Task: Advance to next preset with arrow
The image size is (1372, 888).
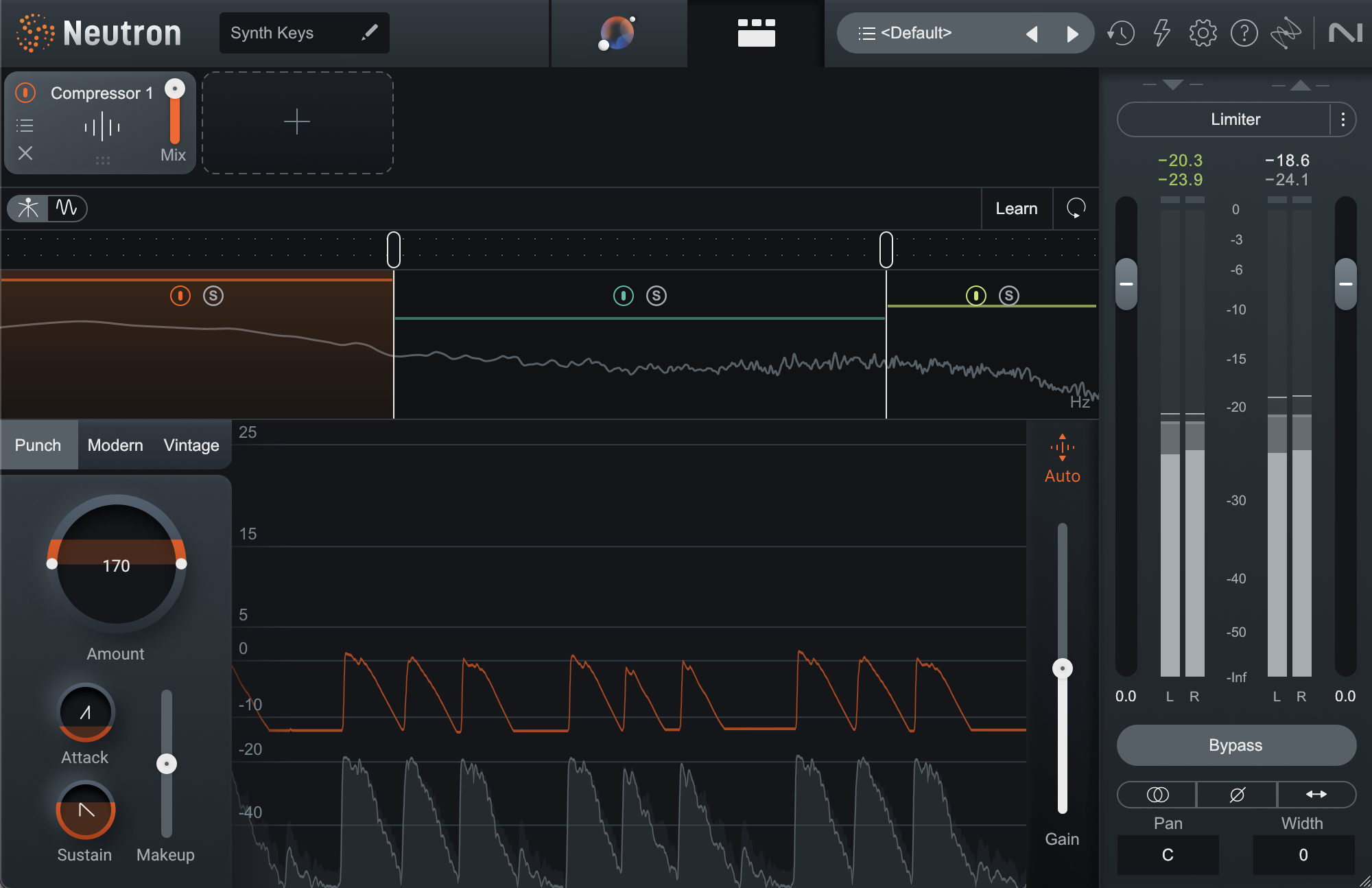Action: point(1074,32)
